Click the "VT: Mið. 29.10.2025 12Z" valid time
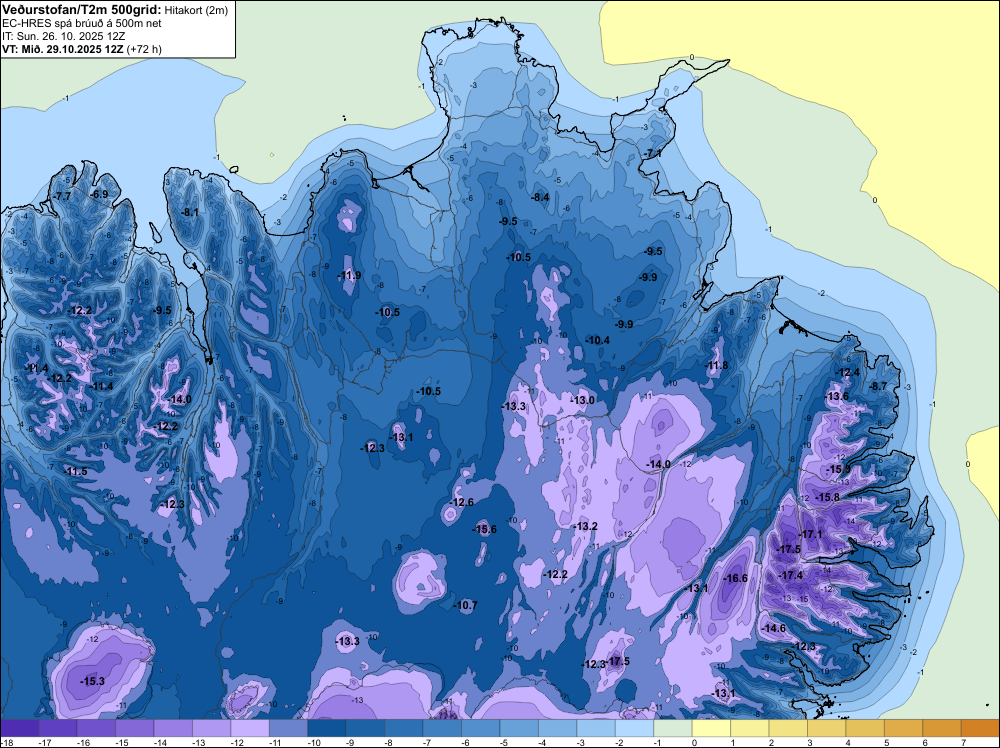 tap(63, 49)
